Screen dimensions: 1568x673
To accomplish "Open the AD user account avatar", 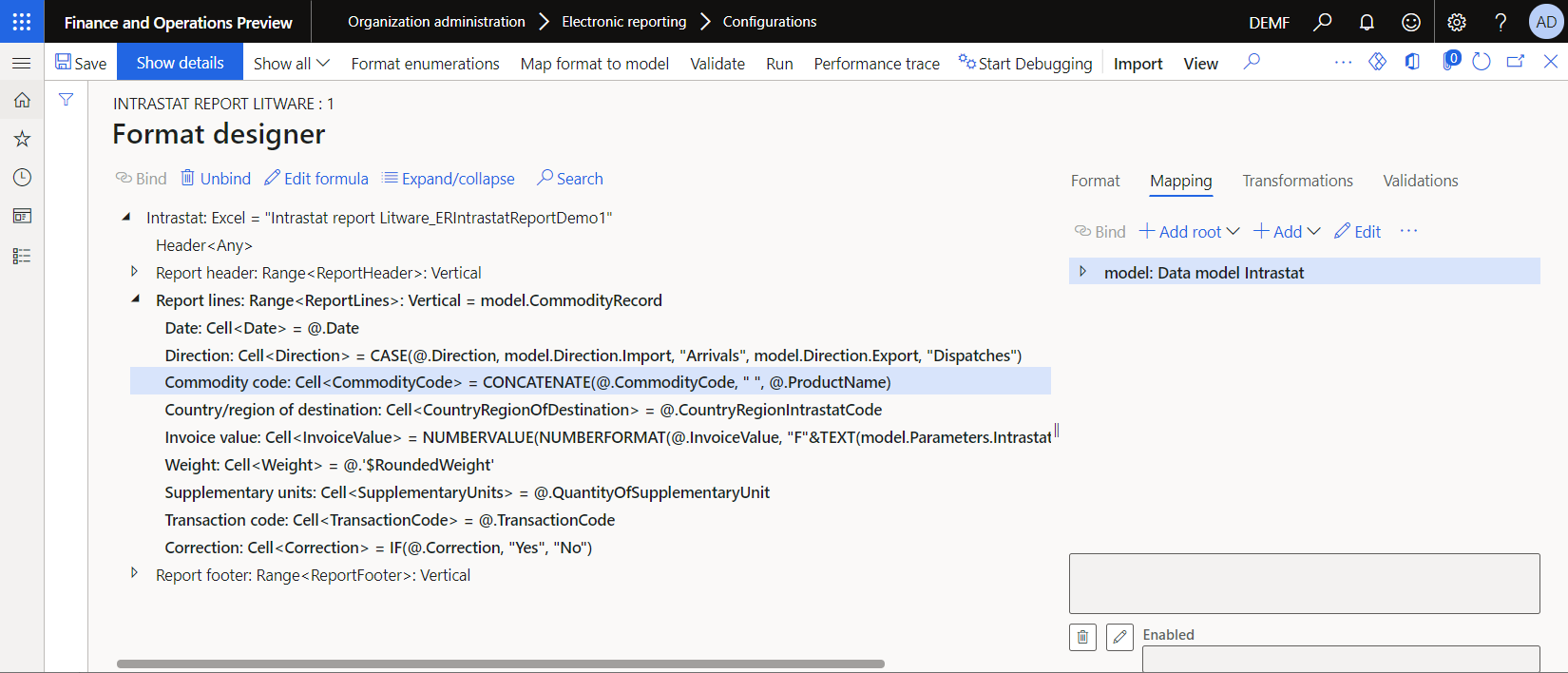I will coord(1546,22).
